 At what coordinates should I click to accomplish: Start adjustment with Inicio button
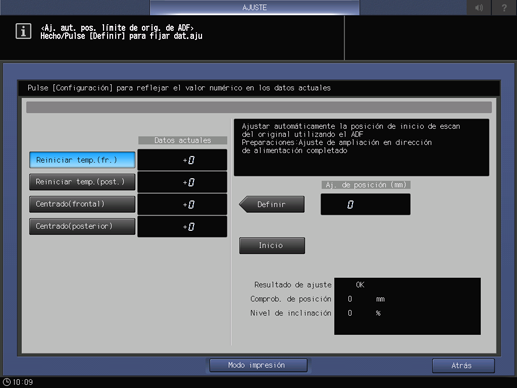click(x=272, y=246)
